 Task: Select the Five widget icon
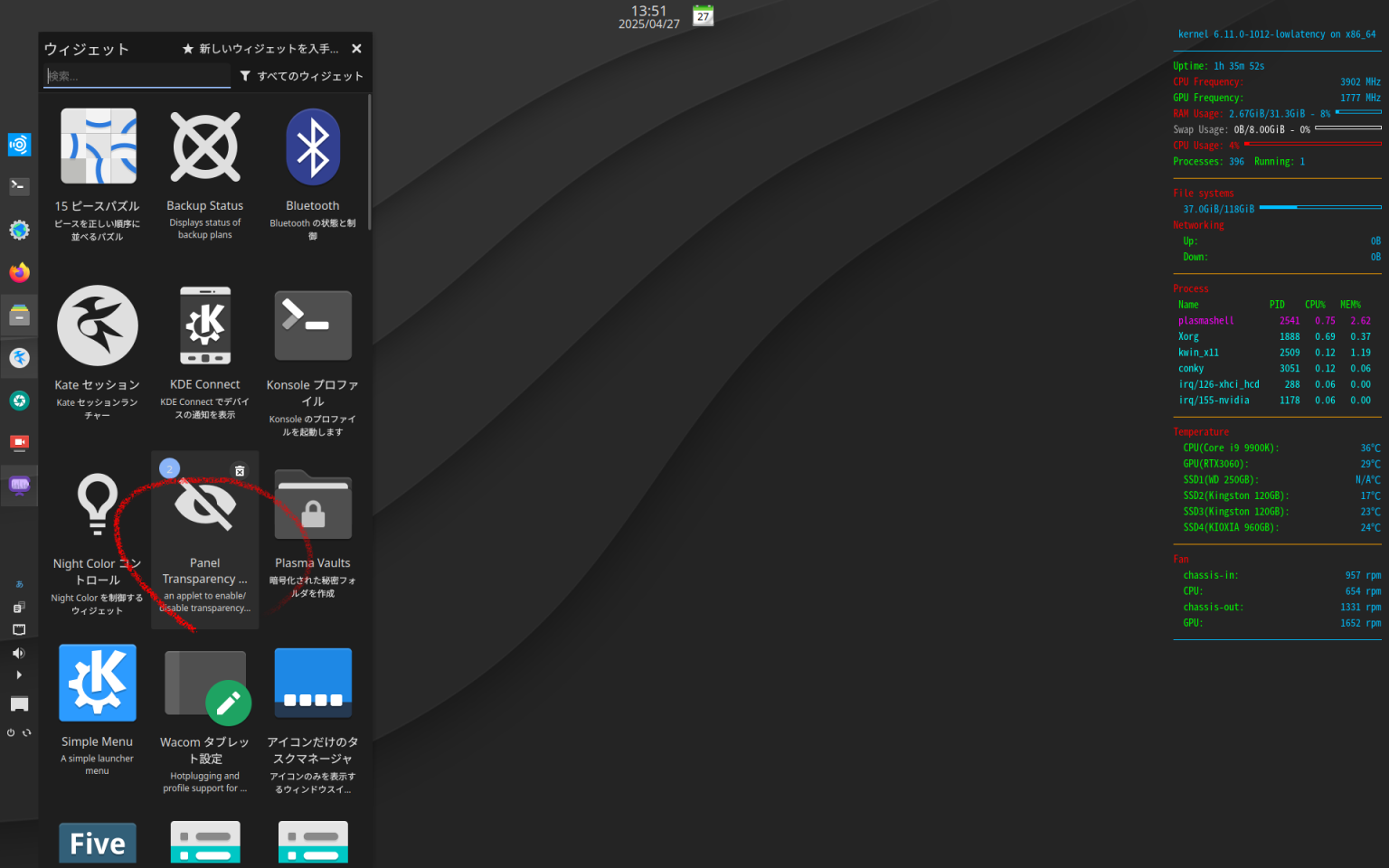[x=98, y=843]
